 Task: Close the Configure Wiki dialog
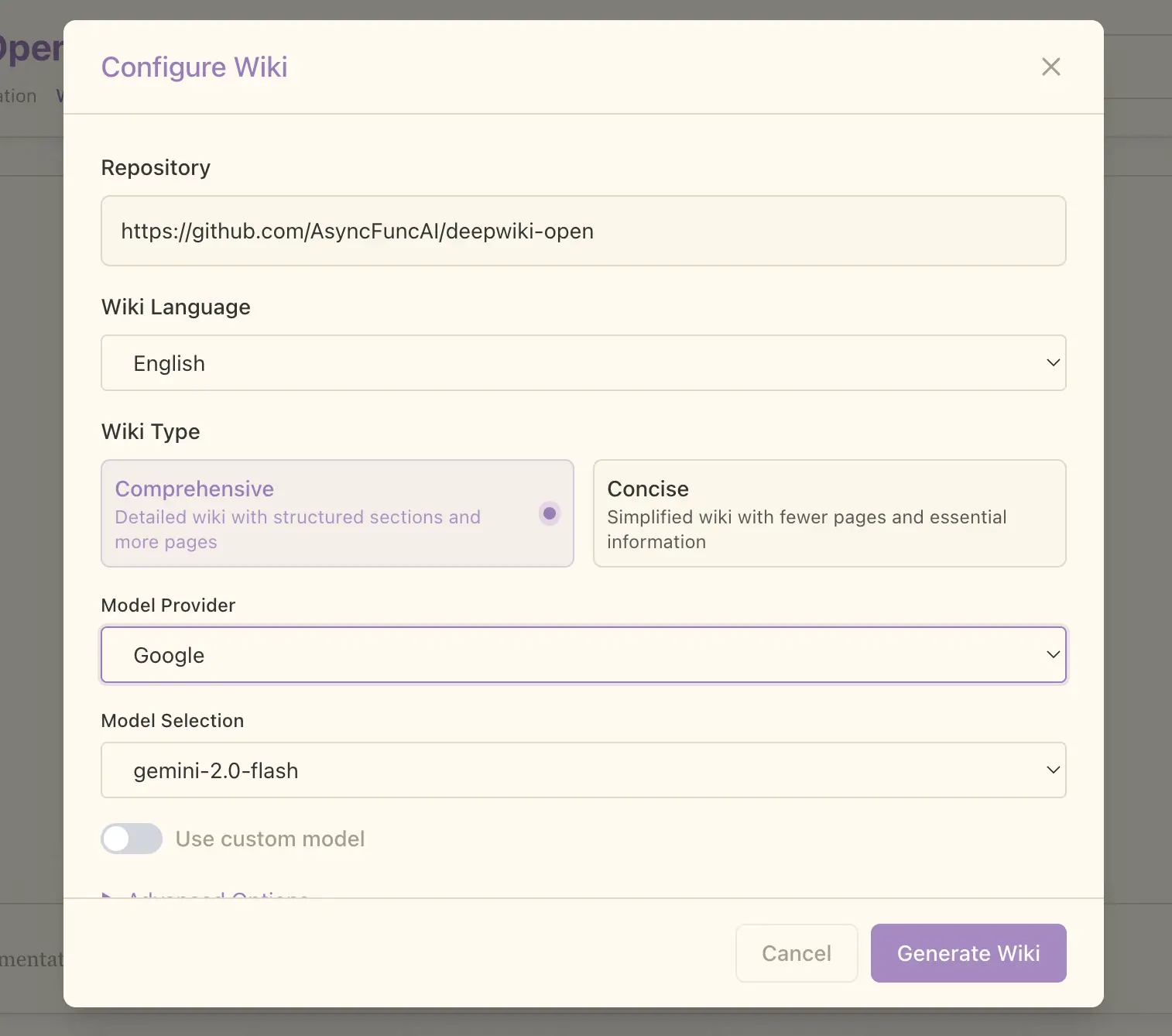[x=1050, y=67]
